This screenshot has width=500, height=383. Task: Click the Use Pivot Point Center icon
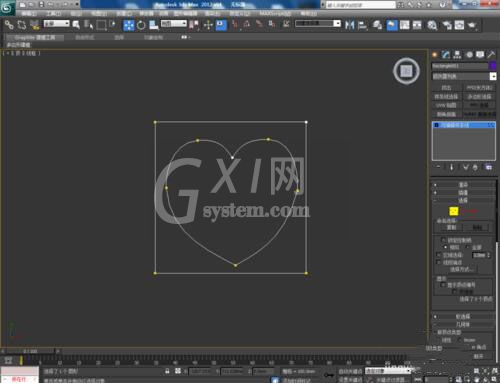coord(194,25)
